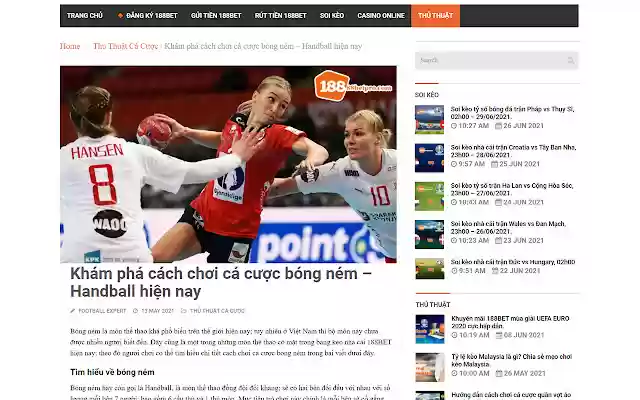Click calendar icon beside 25 JUN 2021
Image resolution: width=640 pixels, height=400 pixels.
(x=494, y=164)
